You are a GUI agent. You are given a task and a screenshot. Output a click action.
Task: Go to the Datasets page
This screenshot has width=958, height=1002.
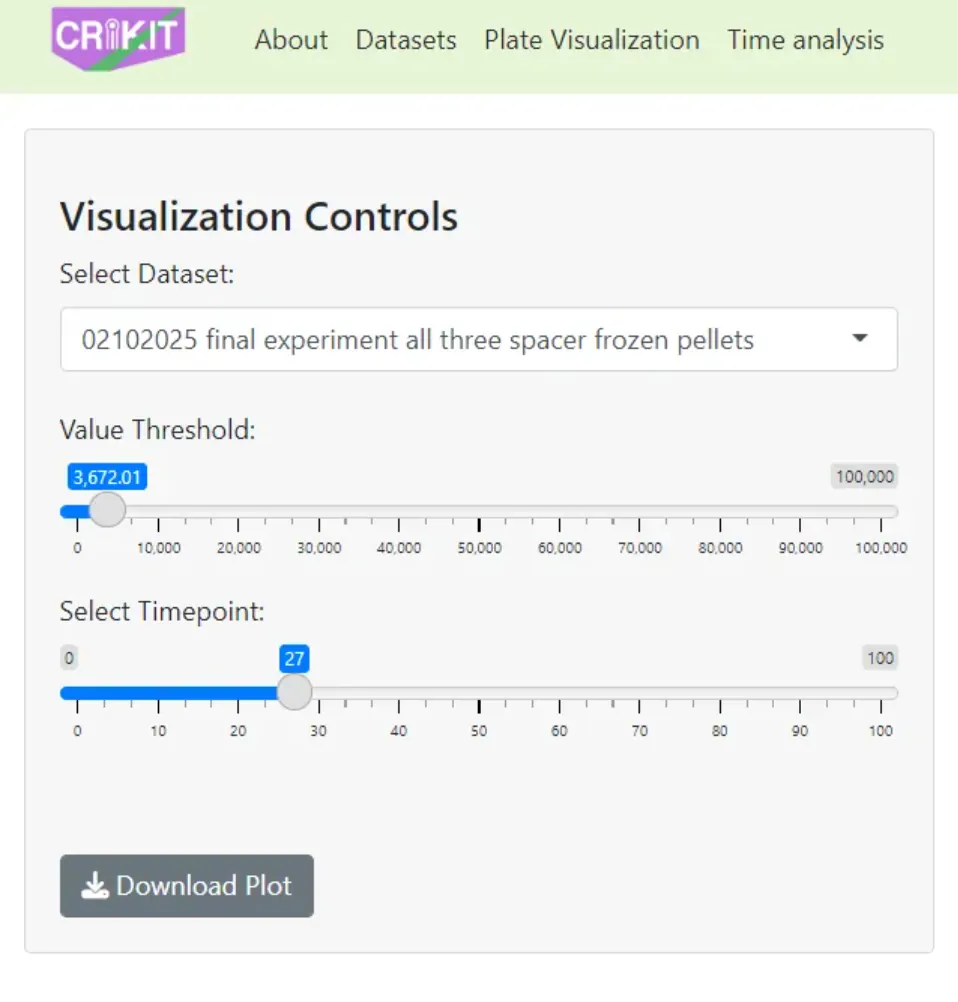(406, 40)
